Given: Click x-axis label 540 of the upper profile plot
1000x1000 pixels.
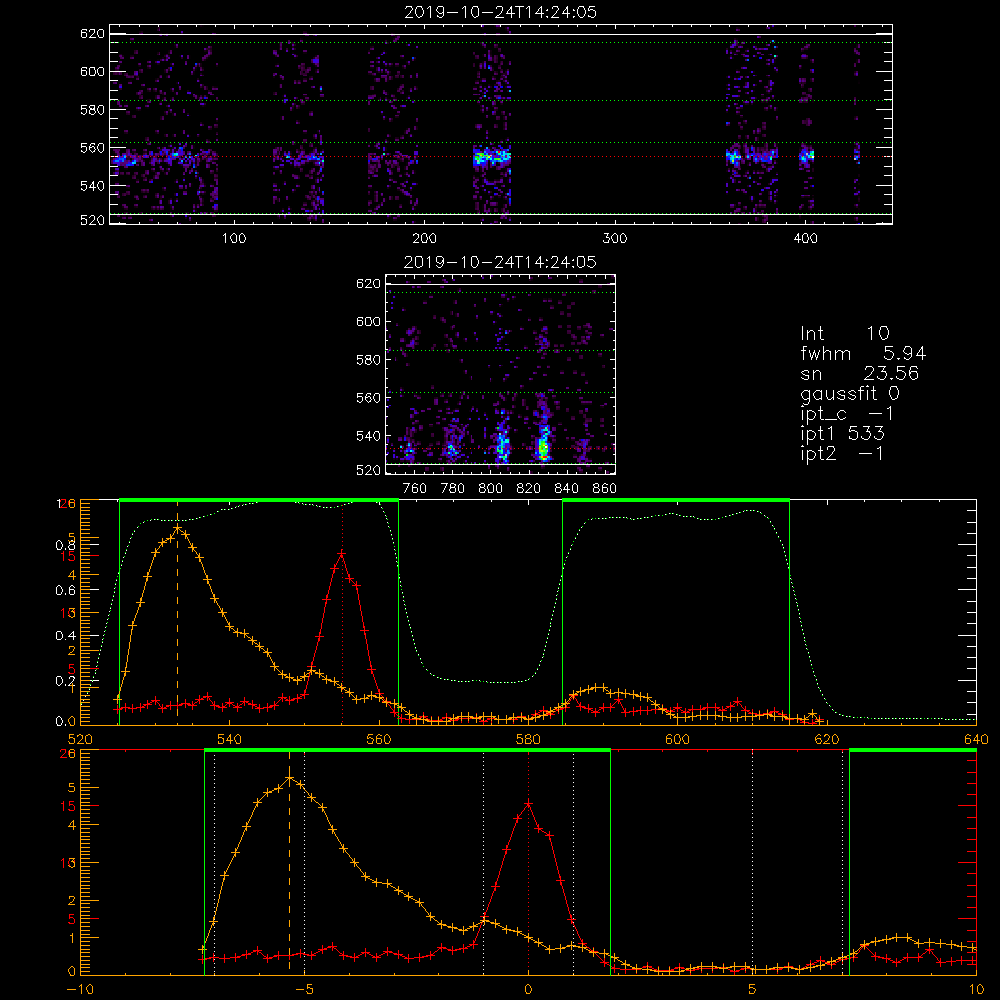Looking at the screenshot, I should tap(230, 739).
